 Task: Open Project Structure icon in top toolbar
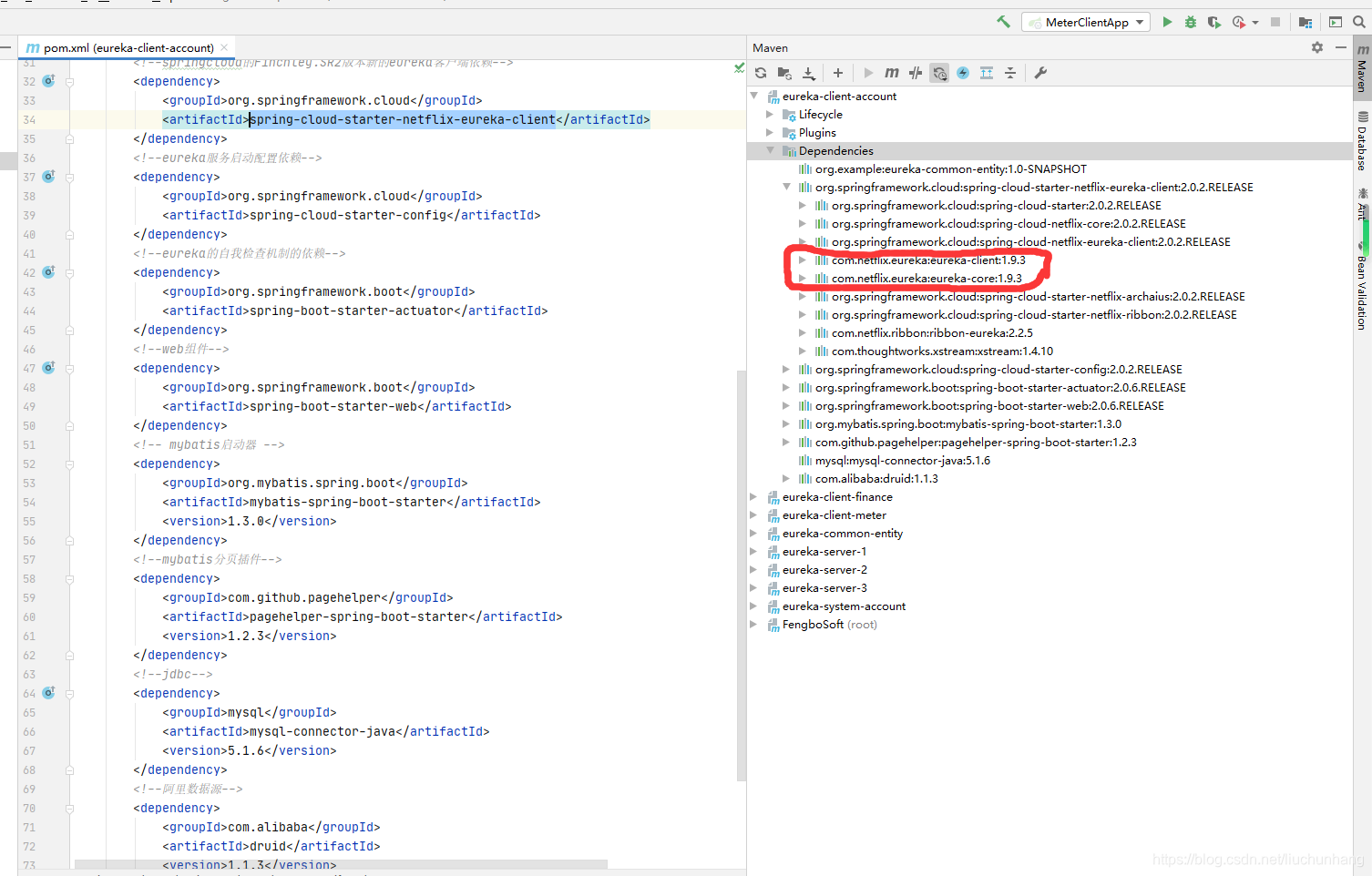click(x=1305, y=22)
